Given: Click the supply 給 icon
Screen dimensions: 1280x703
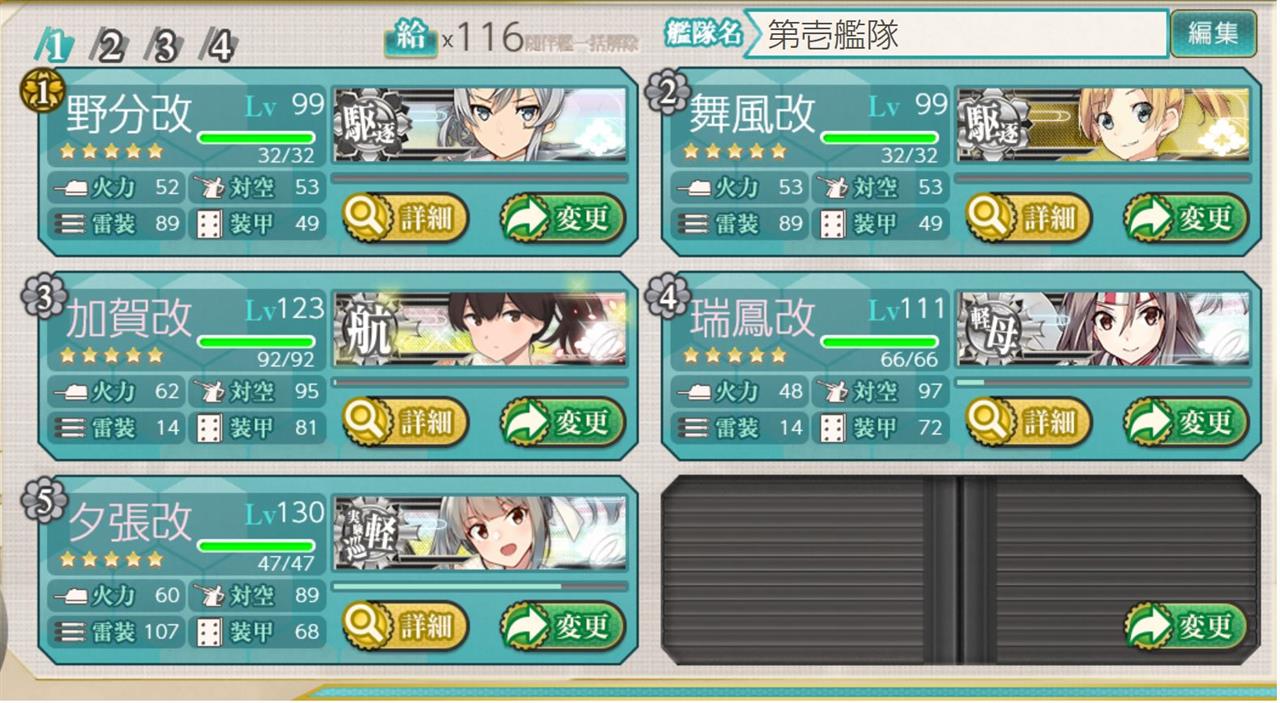Looking at the screenshot, I should 411,38.
